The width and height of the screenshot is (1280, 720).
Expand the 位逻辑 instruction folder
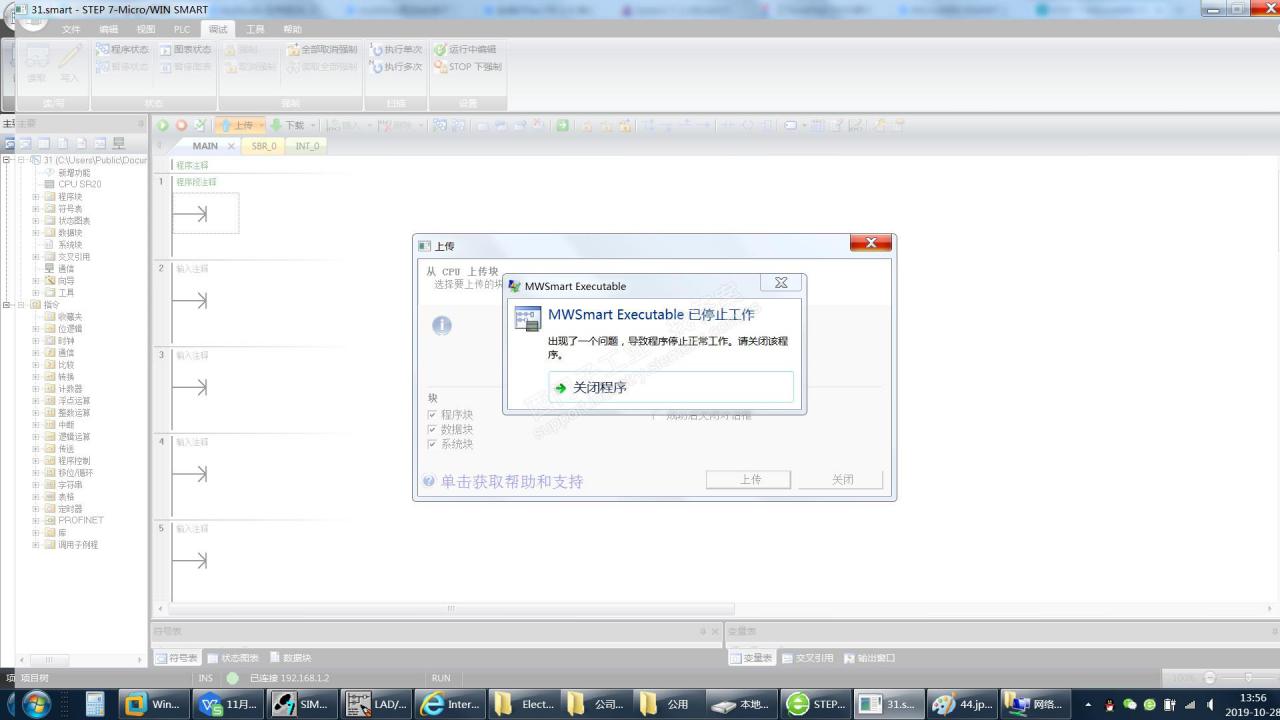(x=36, y=329)
